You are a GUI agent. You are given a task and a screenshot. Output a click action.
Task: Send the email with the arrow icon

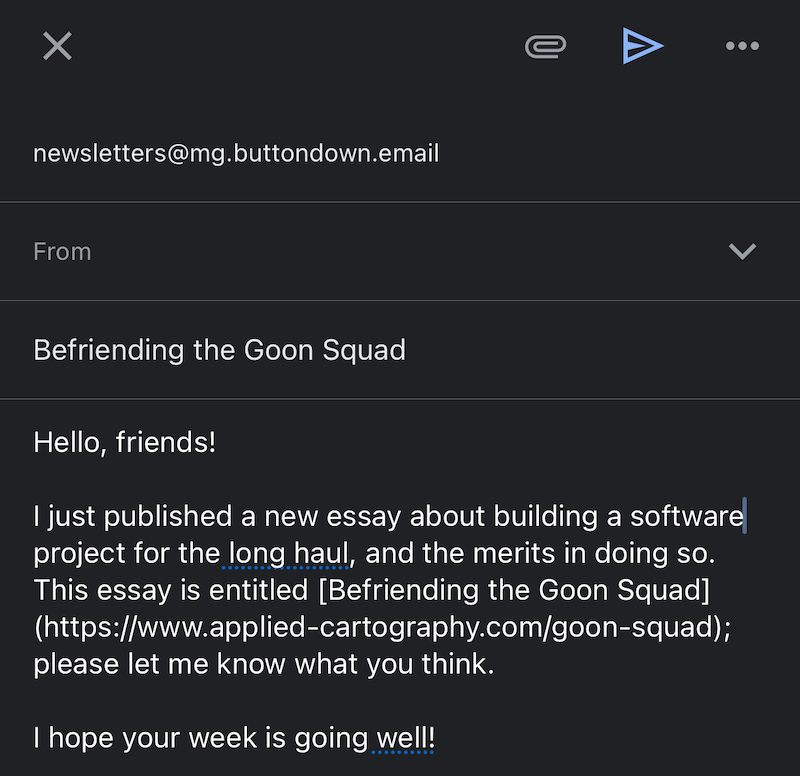642,46
